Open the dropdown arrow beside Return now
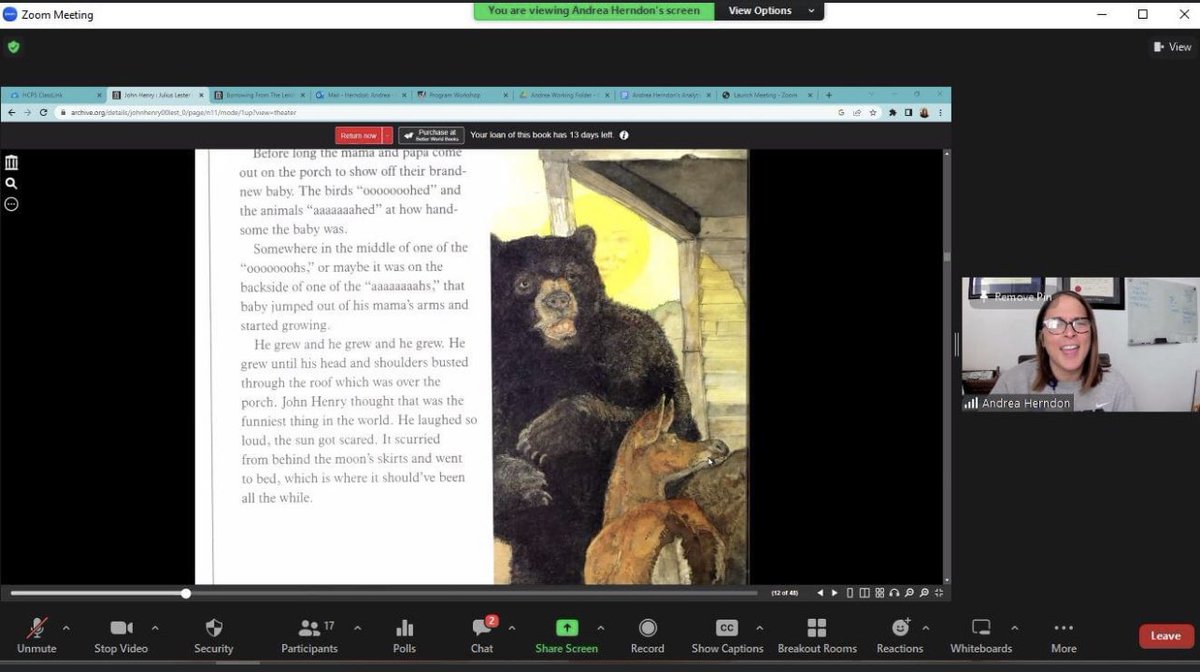1200x672 pixels. pyautogui.click(x=388, y=135)
